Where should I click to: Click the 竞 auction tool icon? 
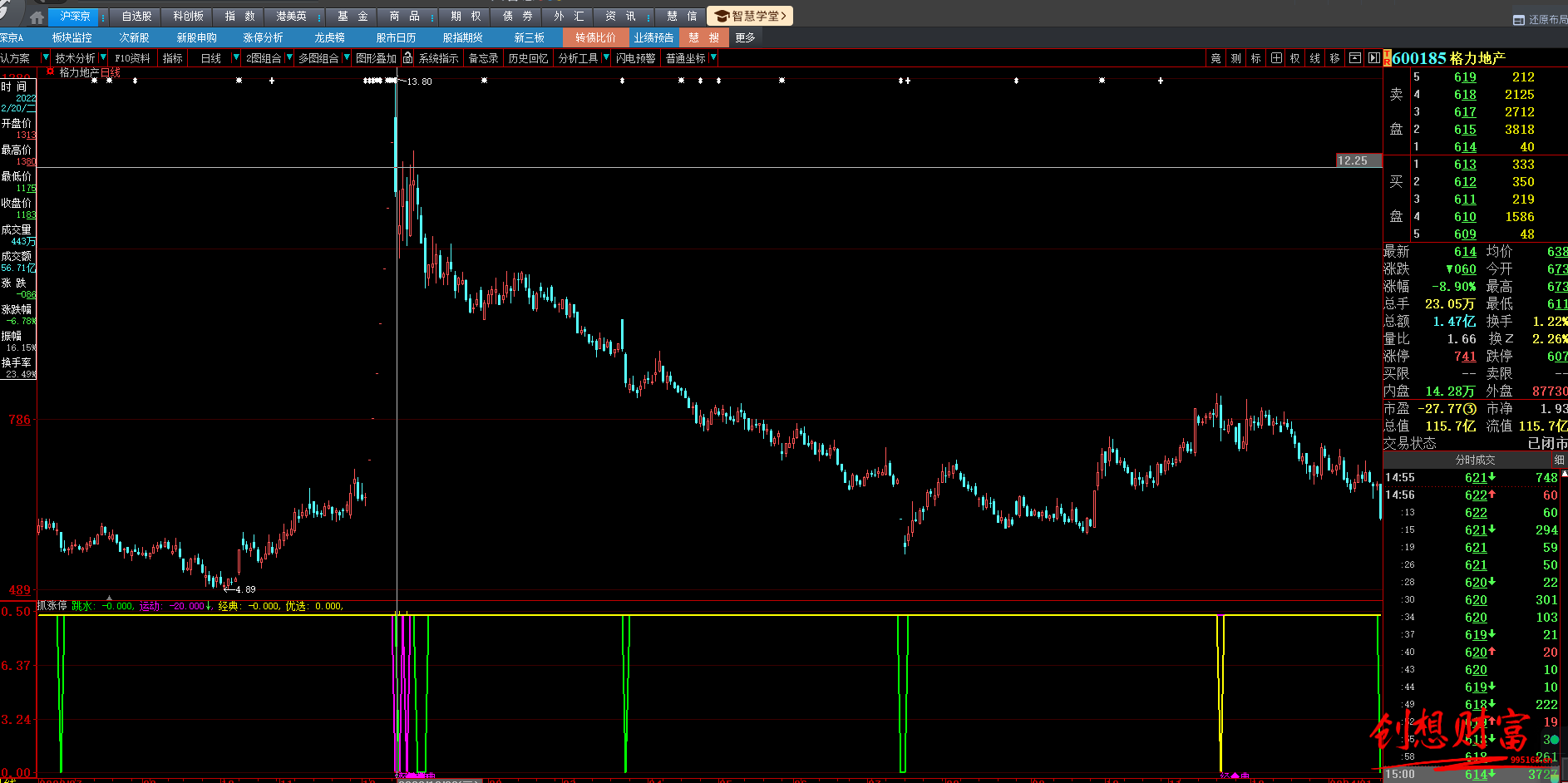tap(1215, 58)
